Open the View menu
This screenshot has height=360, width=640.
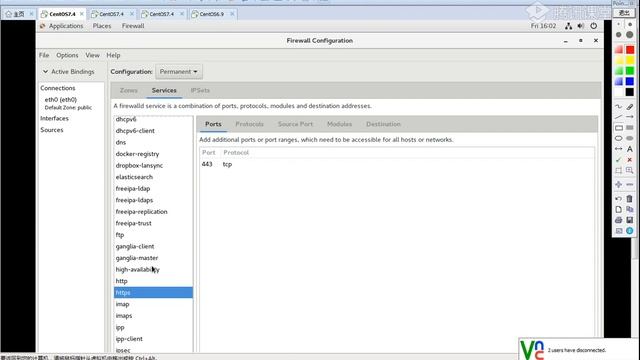[92, 55]
